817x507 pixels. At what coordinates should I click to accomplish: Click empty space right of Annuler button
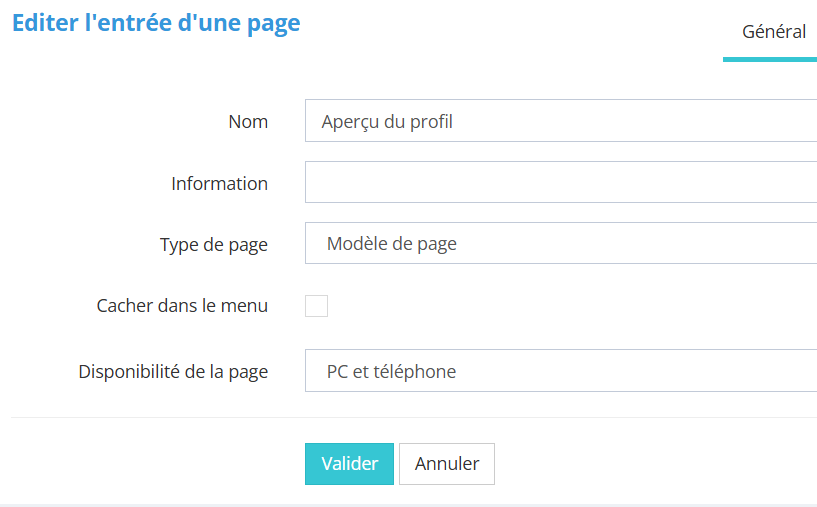pyautogui.click(x=650, y=464)
